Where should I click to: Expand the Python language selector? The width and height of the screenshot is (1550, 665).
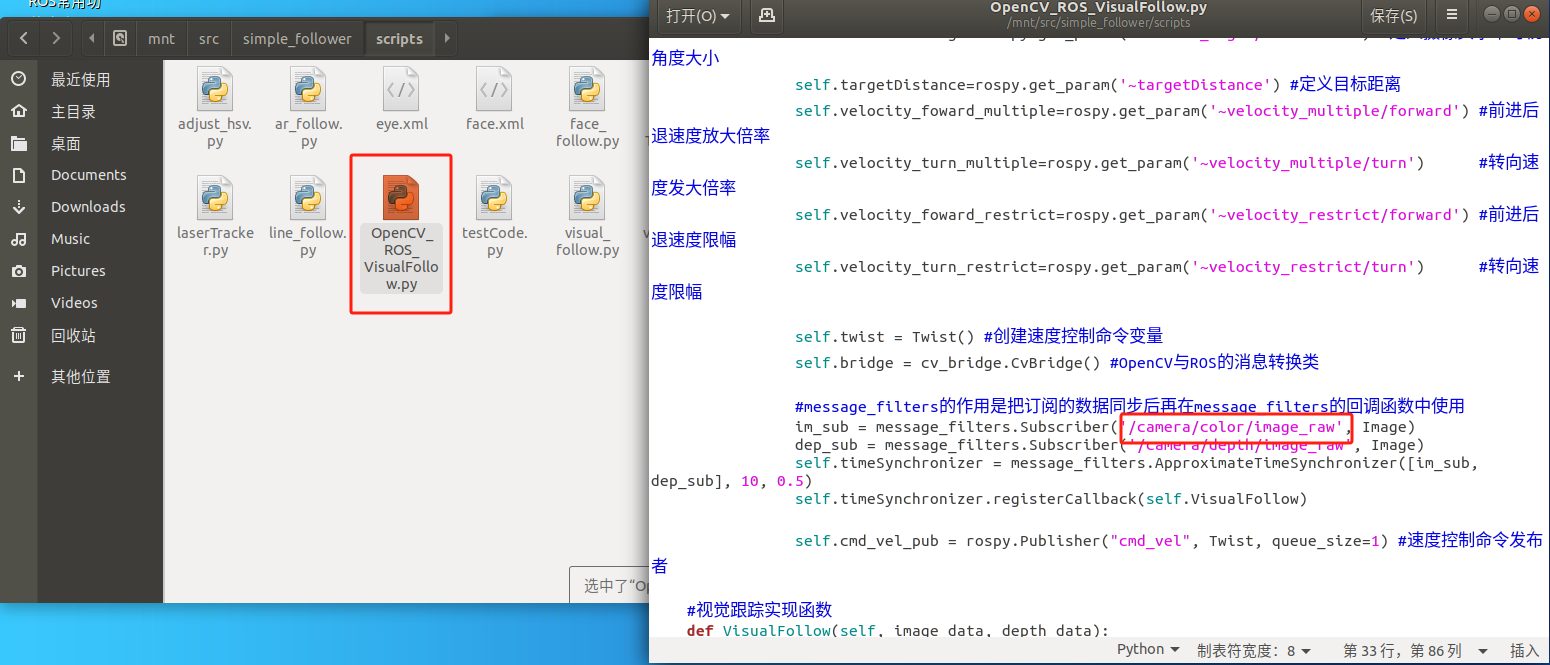1147,649
